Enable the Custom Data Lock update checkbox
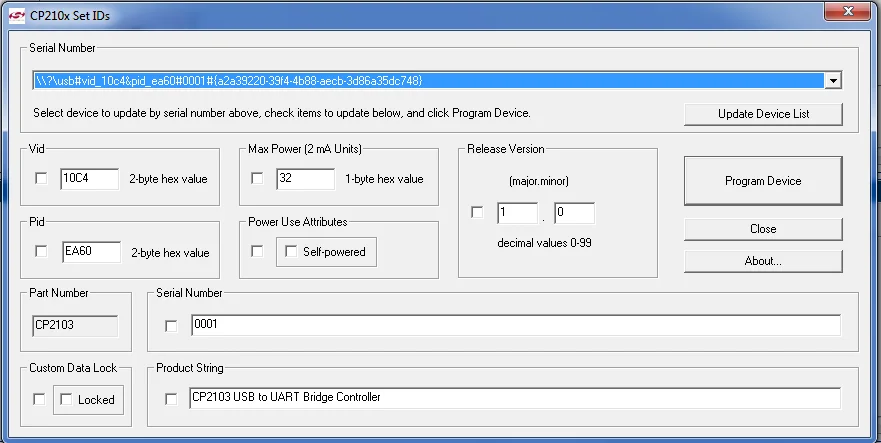This screenshot has height=443, width=881. [x=39, y=399]
